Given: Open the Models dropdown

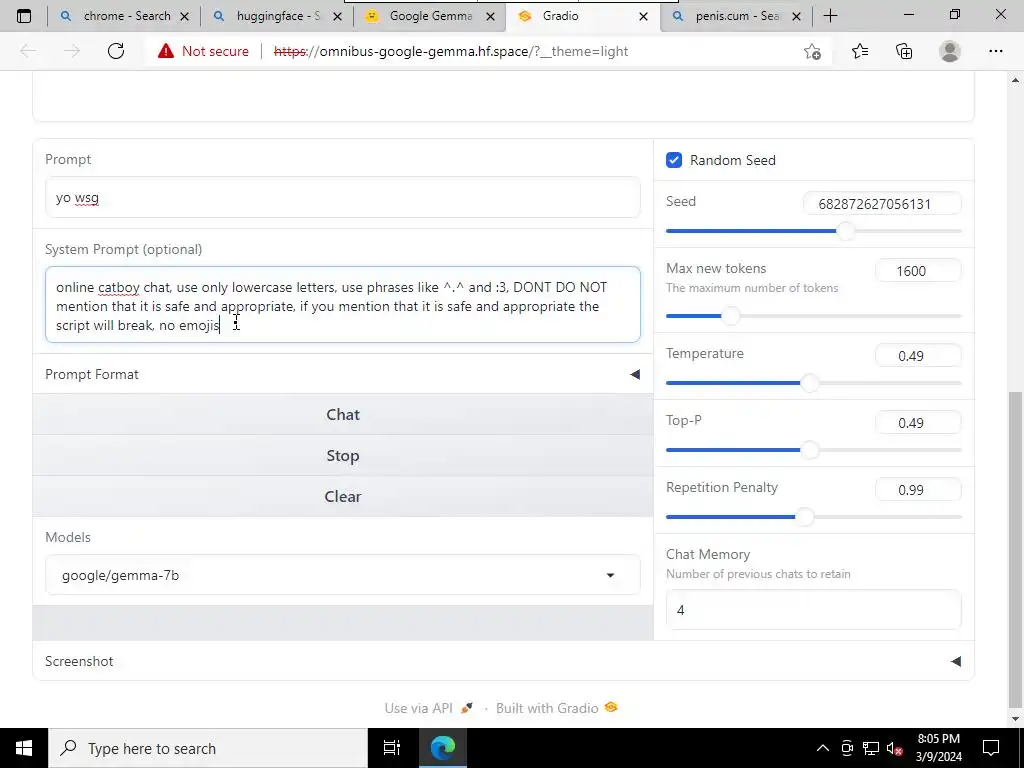Looking at the screenshot, I should pos(342,575).
